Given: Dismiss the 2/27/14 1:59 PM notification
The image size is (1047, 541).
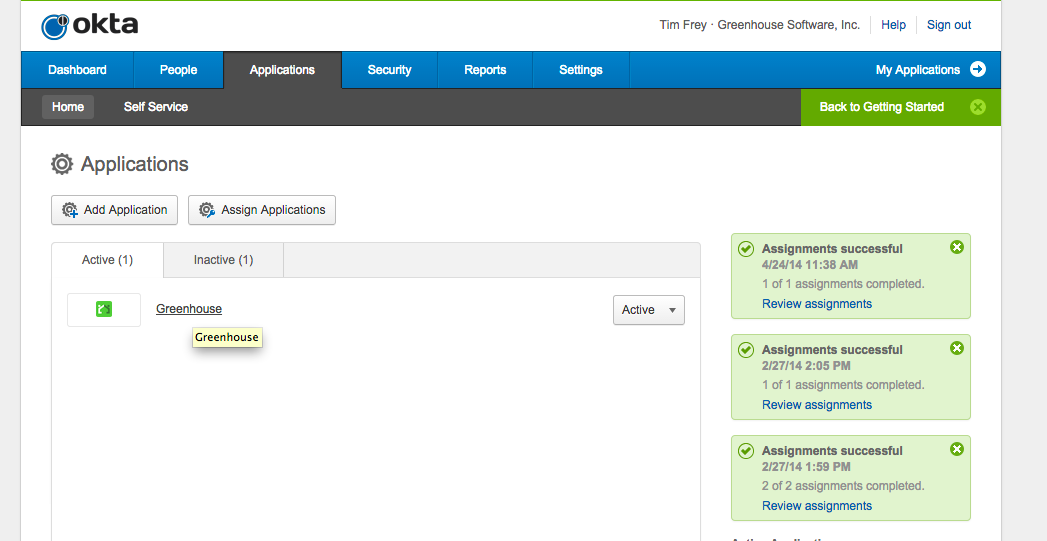Looking at the screenshot, I should tap(957, 449).
